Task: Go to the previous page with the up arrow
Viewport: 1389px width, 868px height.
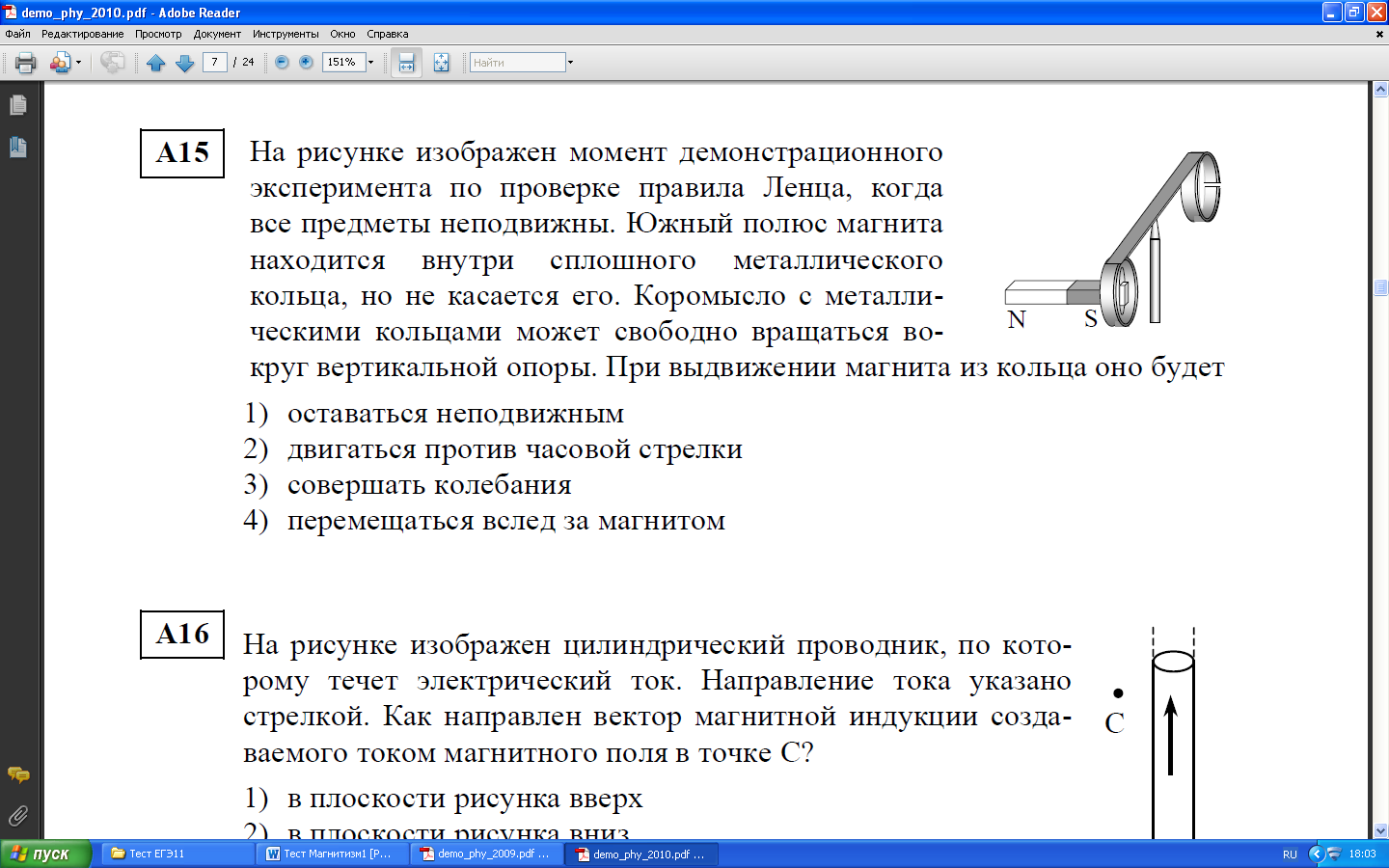Action: click(156, 63)
